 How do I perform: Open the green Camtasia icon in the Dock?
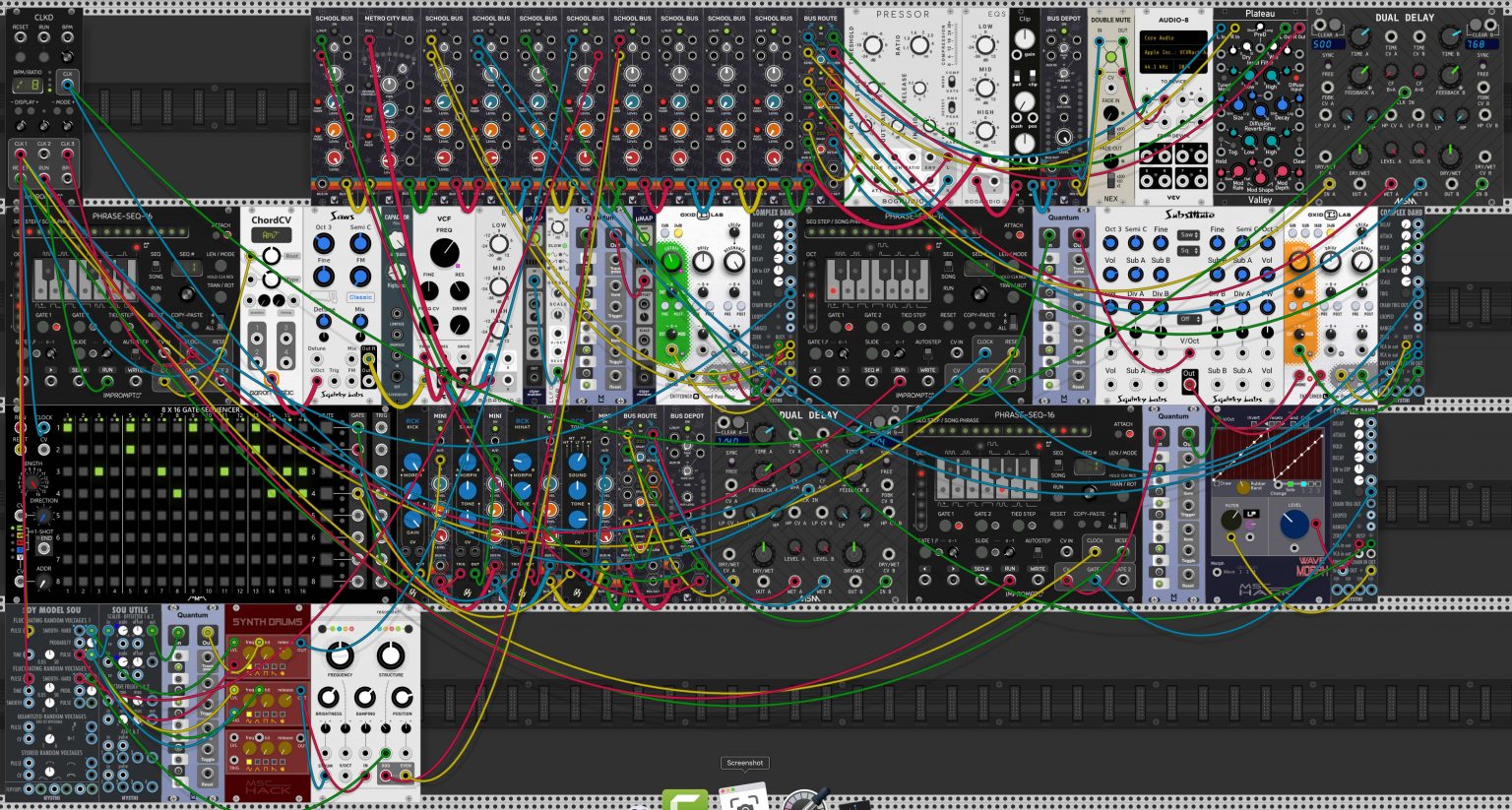point(685,800)
